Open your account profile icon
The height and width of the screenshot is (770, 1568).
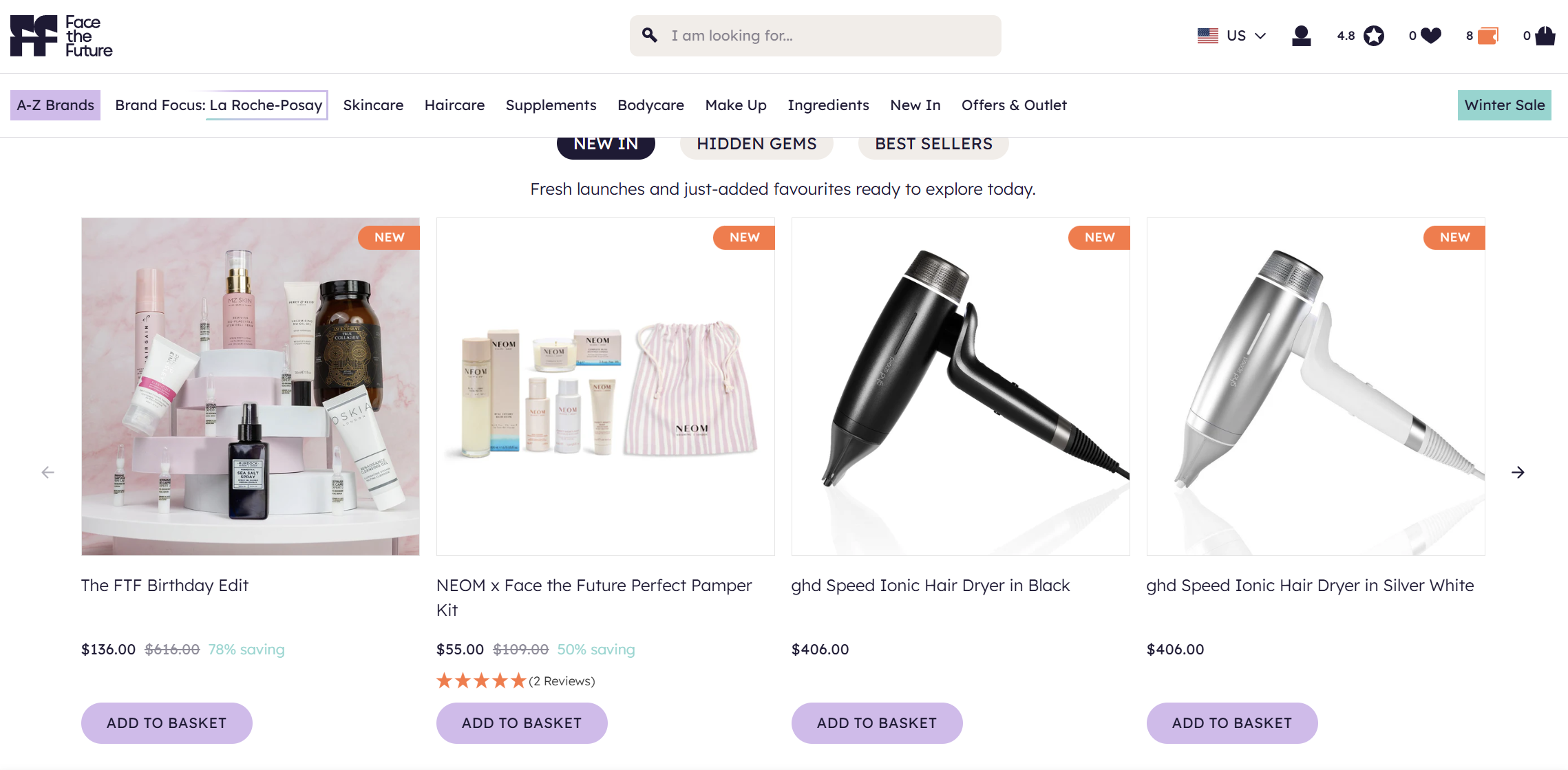coord(1301,36)
